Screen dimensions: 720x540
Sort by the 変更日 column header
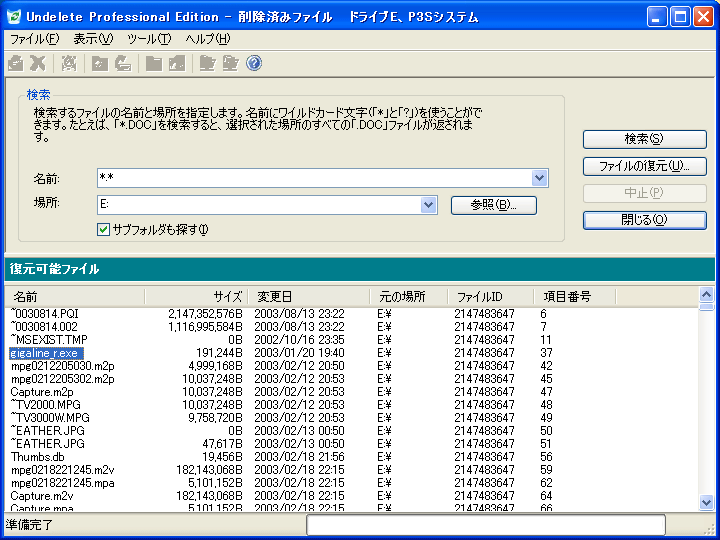309,297
